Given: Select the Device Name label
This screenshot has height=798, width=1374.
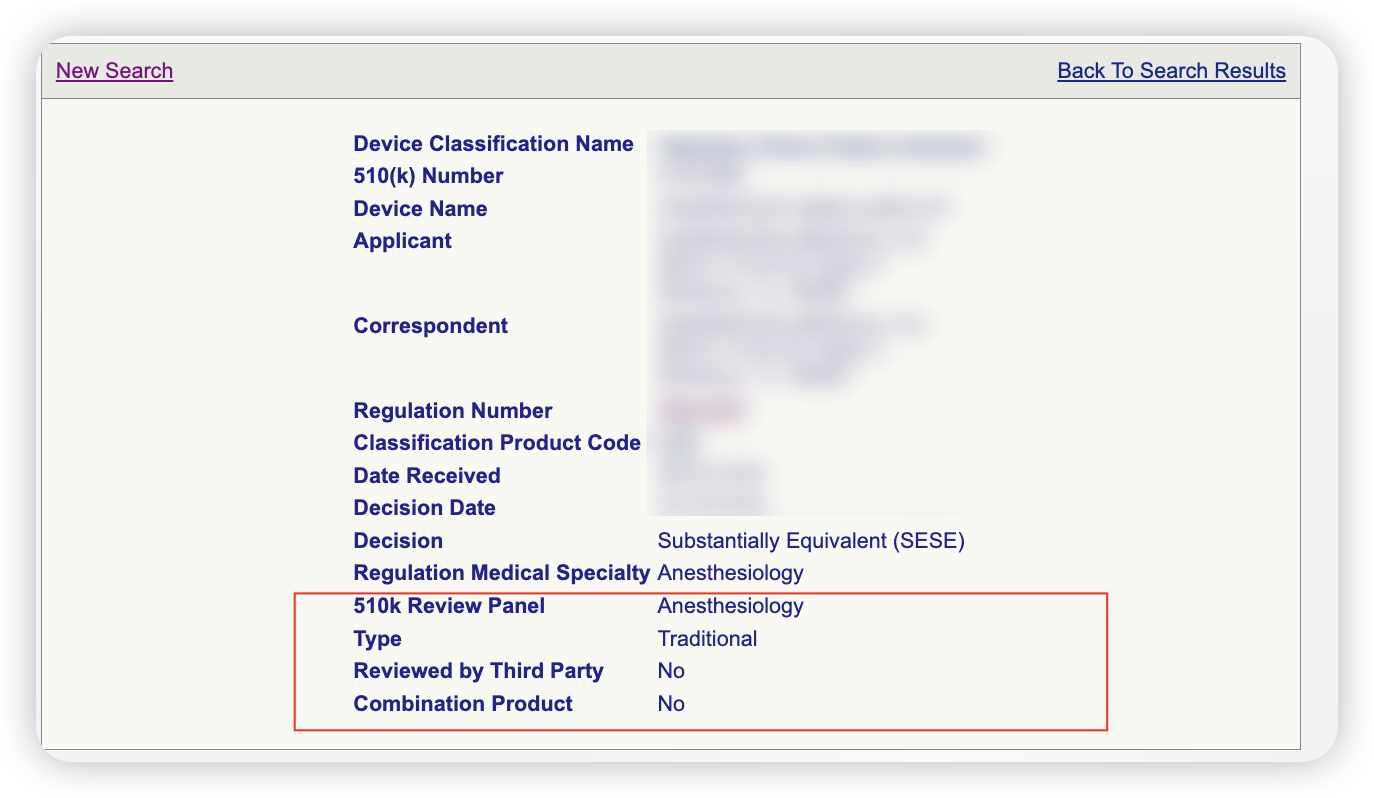Looking at the screenshot, I should pos(420,208).
